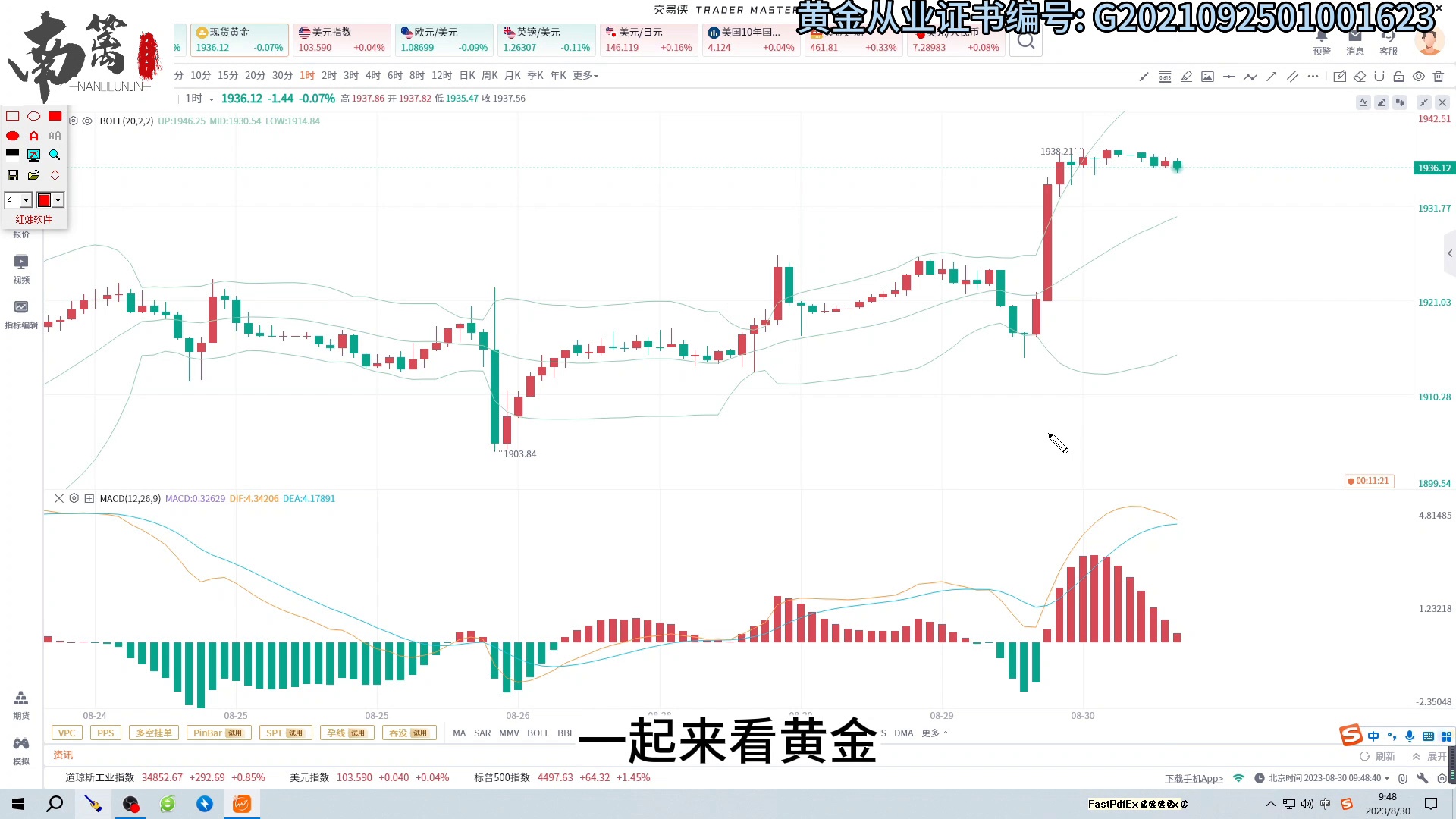Screen dimensions: 1456x819
Task: Switch to the 日K timeframe tab
Action: [467, 76]
